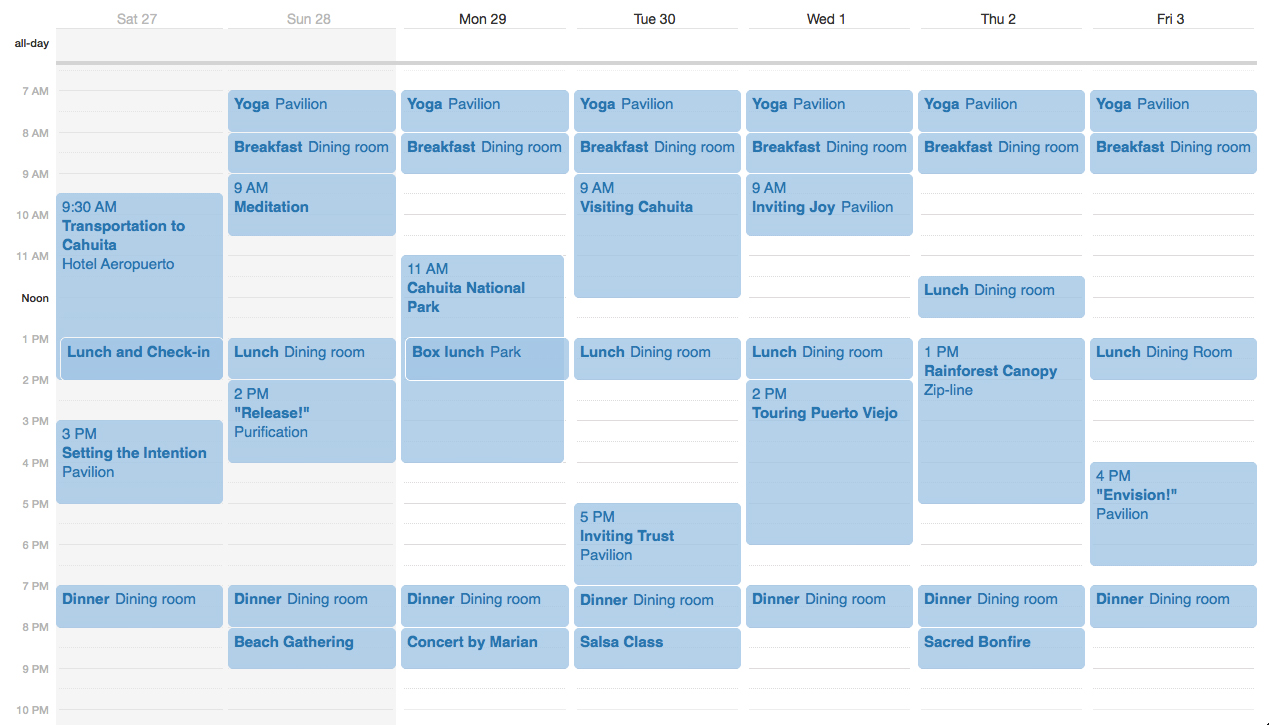Click the all-day row label

30,43
